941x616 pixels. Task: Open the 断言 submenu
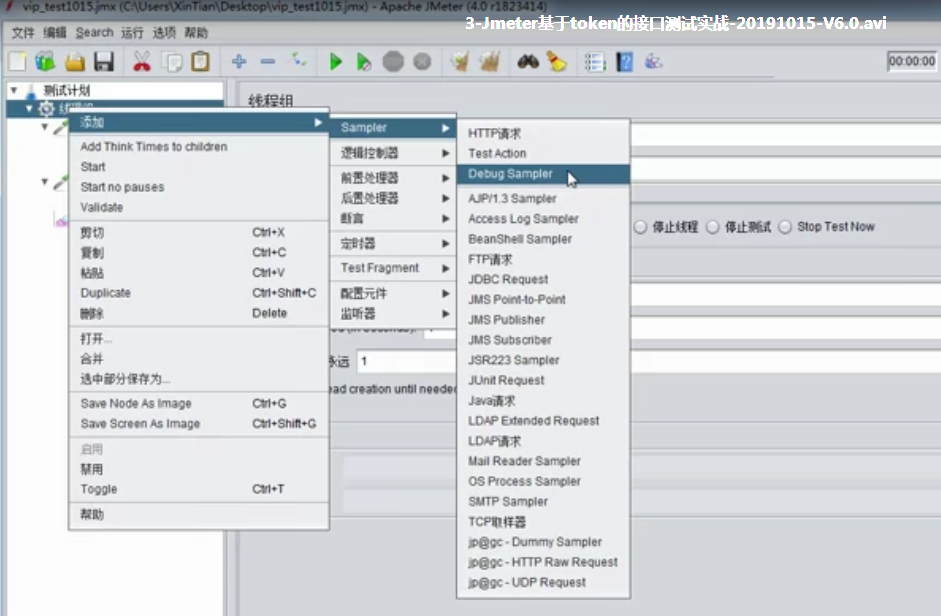[x=393, y=219]
